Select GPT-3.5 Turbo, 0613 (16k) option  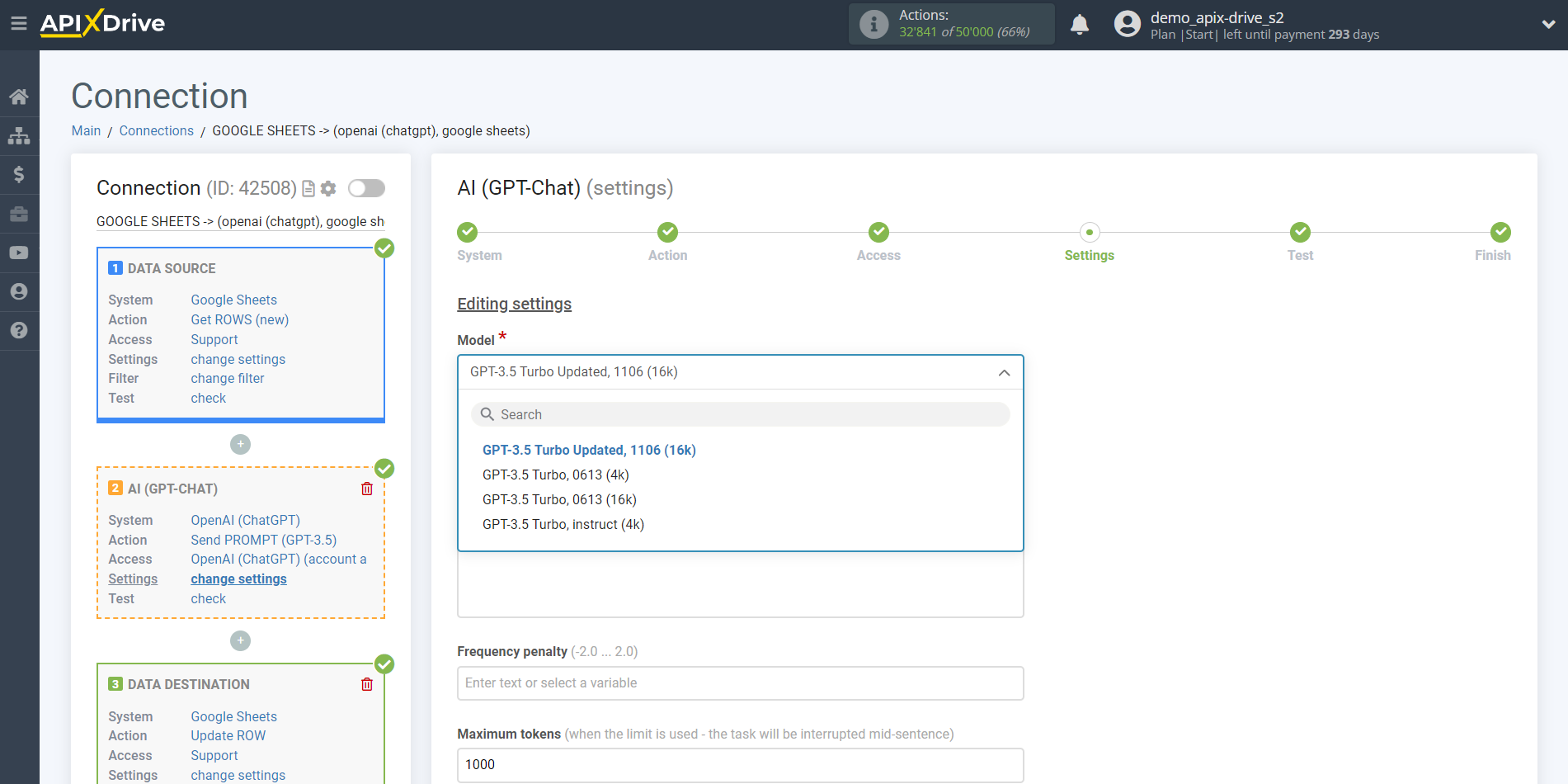tap(559, 499)
